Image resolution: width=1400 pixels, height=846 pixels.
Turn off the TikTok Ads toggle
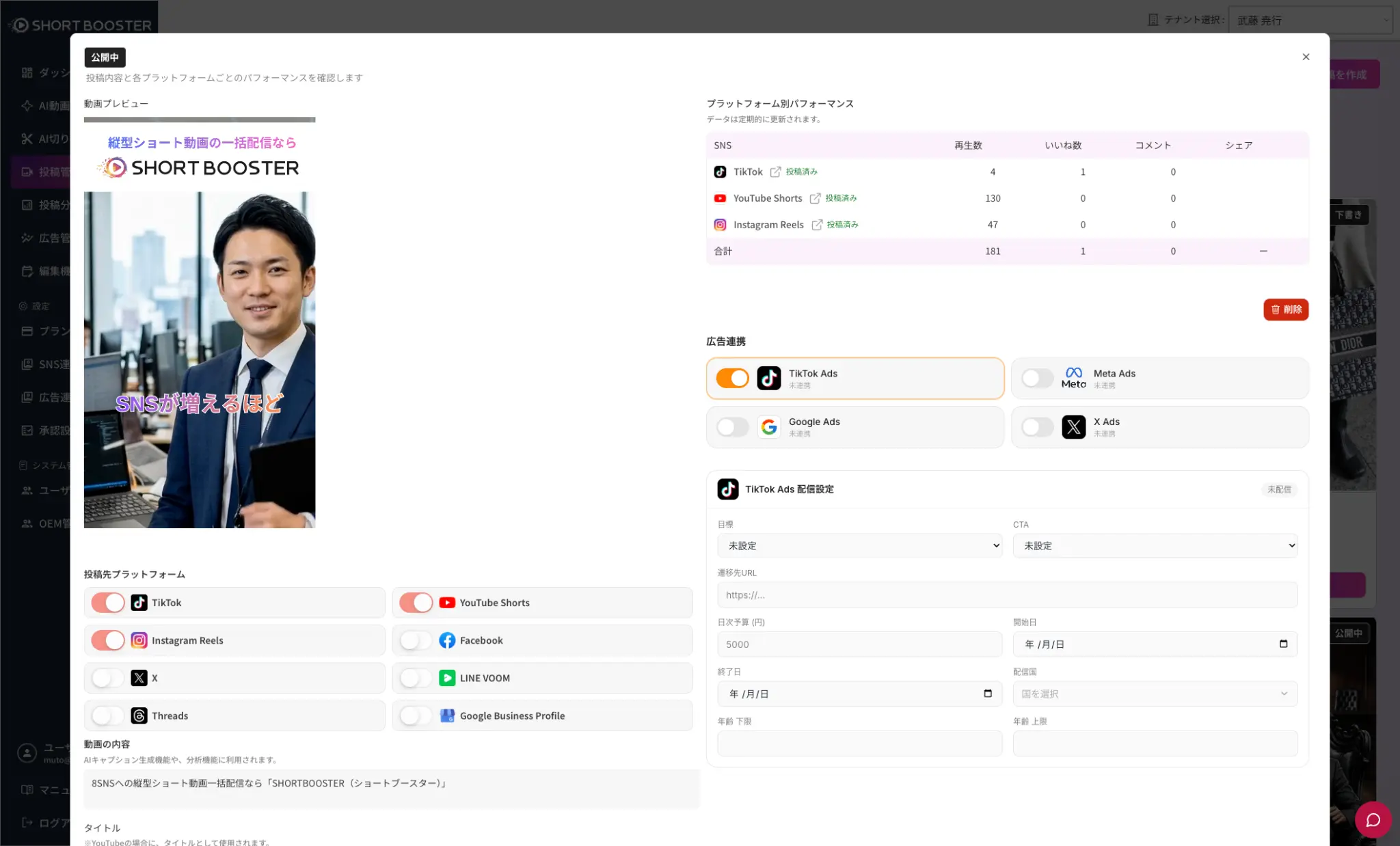733,378
